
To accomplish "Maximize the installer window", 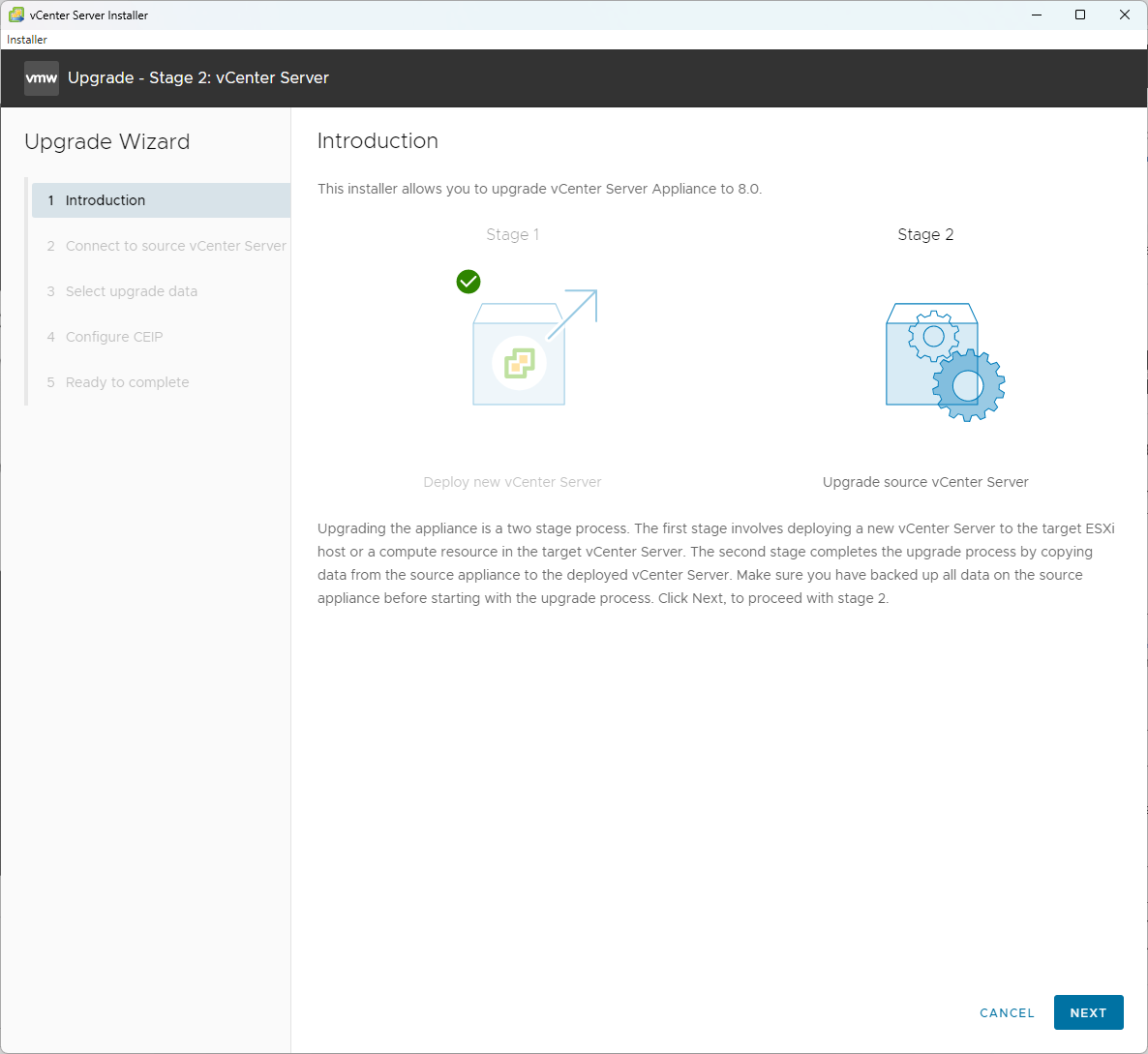I will click(x=1080, y=15).
